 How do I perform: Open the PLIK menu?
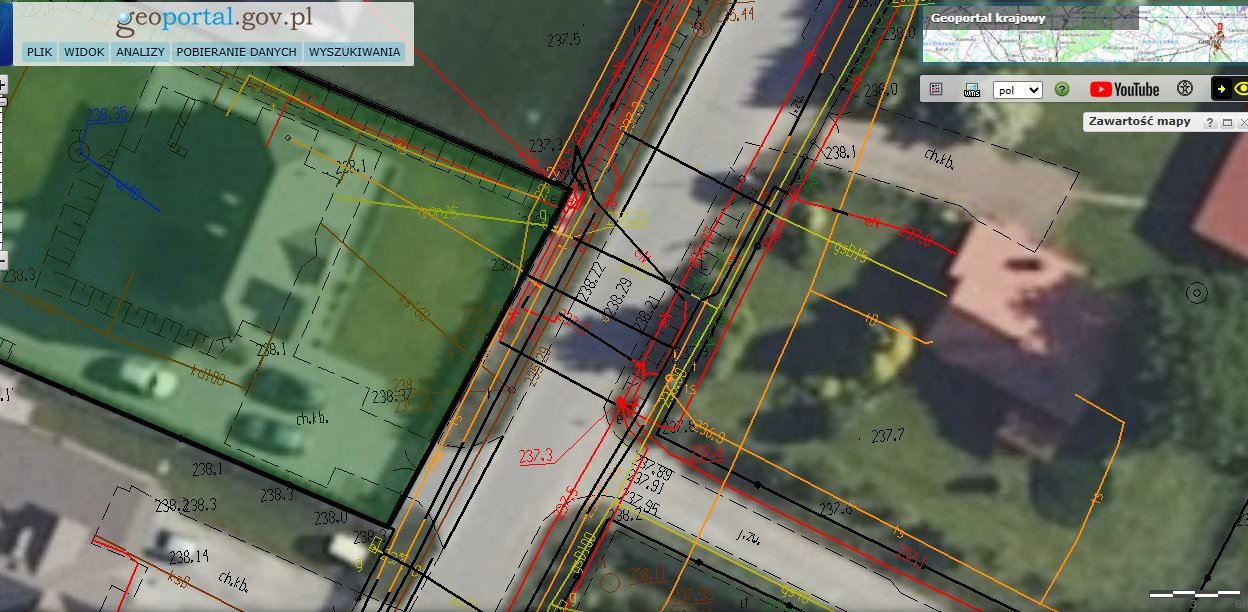tap(40, 52)
